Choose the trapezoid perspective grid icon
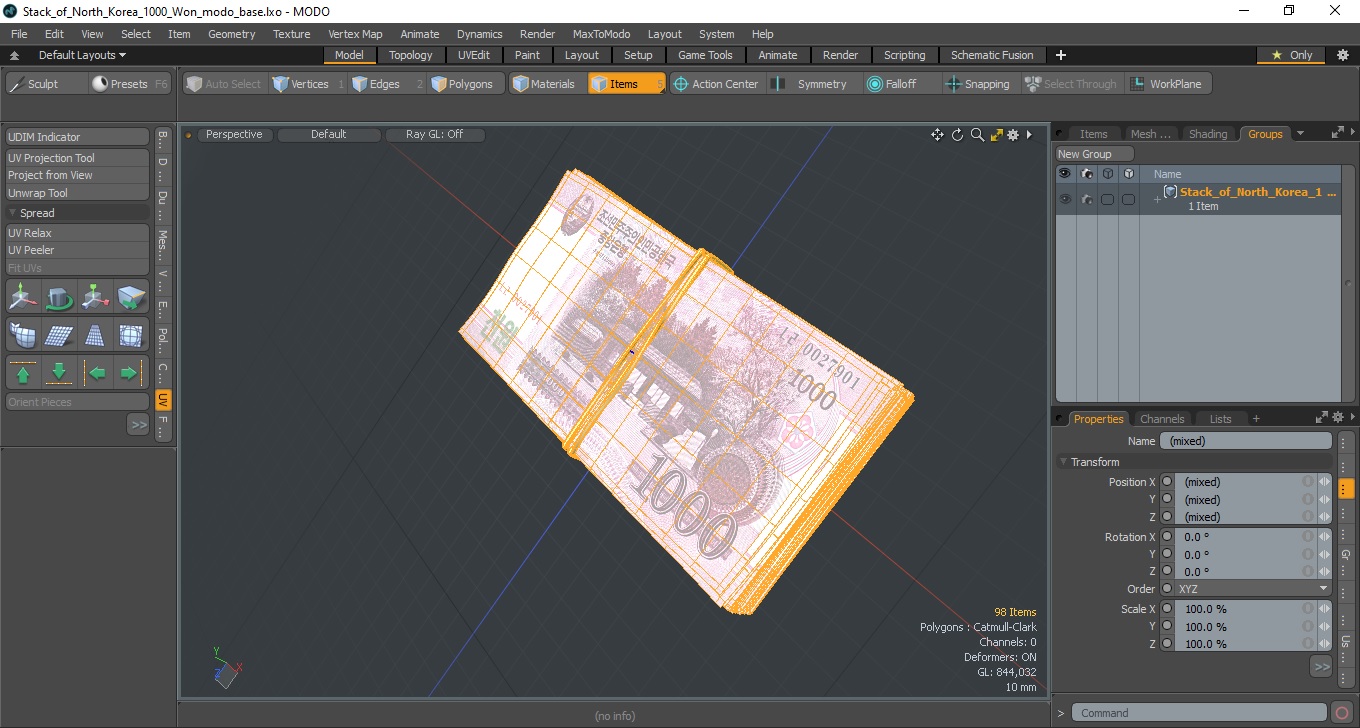This screenshot has height=728, width=1360. (x=96, y=335)
